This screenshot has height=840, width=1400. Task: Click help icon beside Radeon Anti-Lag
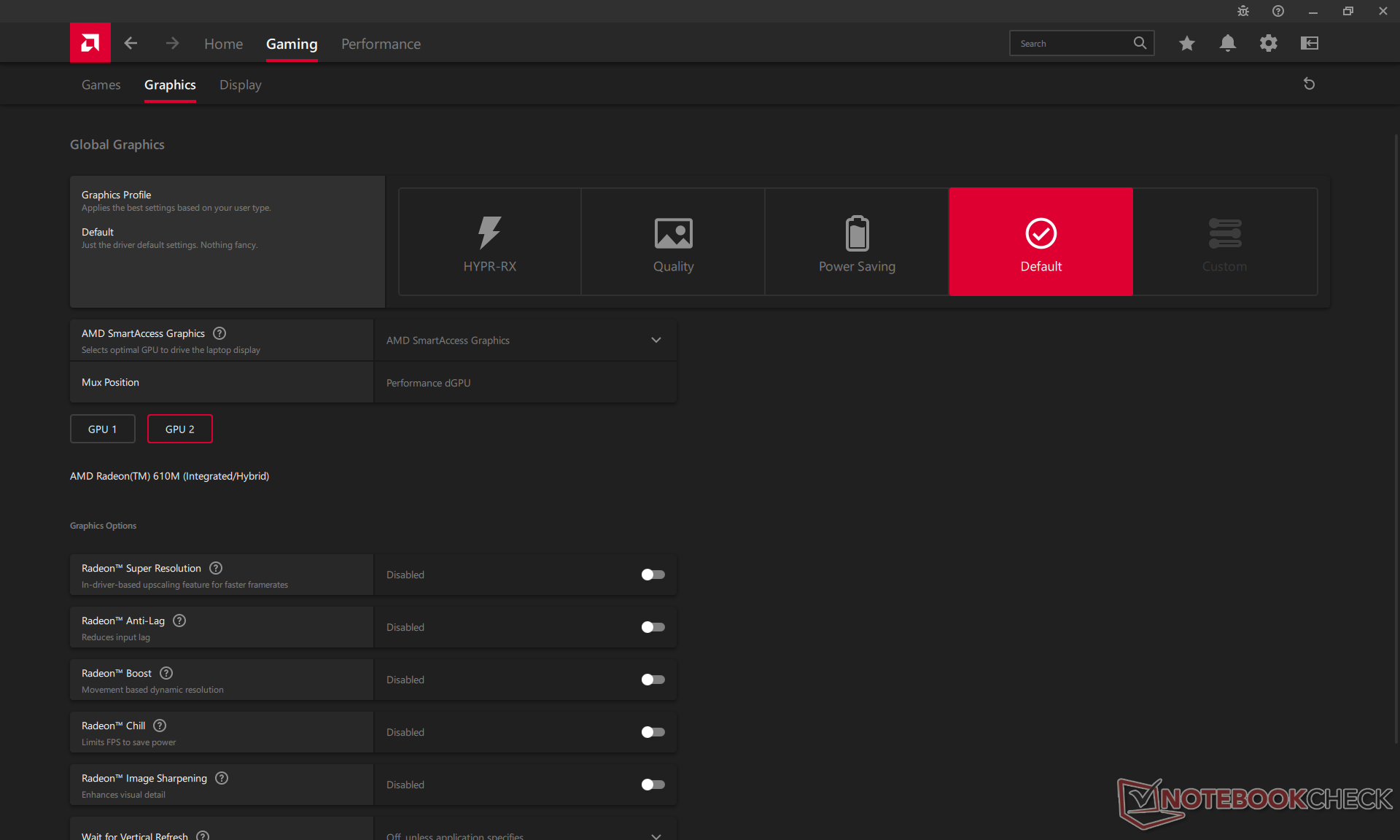(x=179, y=621)
